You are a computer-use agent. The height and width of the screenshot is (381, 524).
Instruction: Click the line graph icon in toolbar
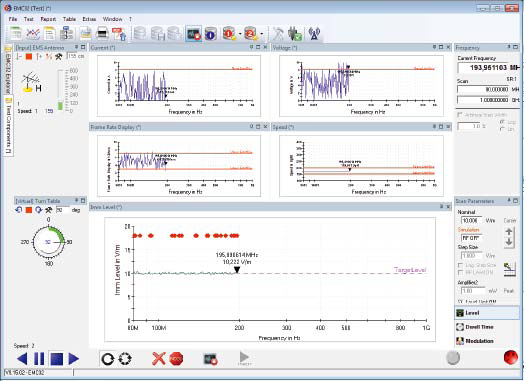click(x=33, y=34)
